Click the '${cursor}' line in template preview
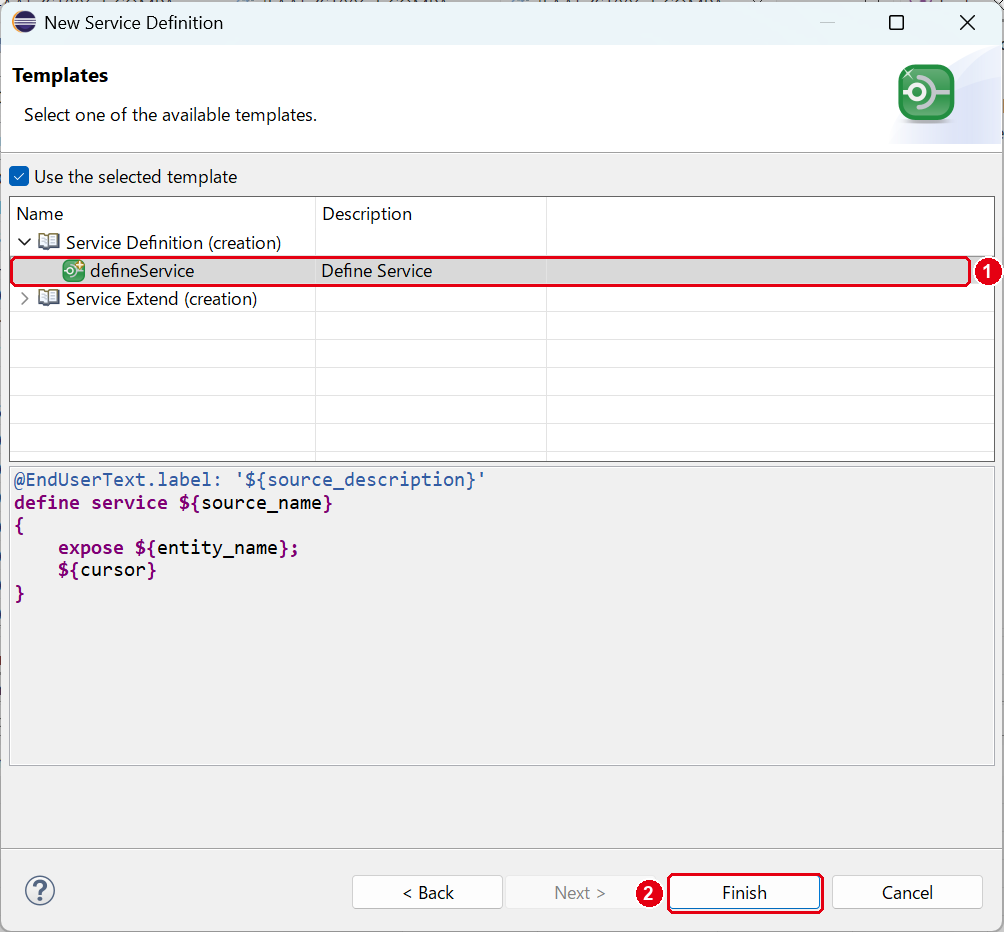Screen dimensions: 1004x932 point(107,570)
